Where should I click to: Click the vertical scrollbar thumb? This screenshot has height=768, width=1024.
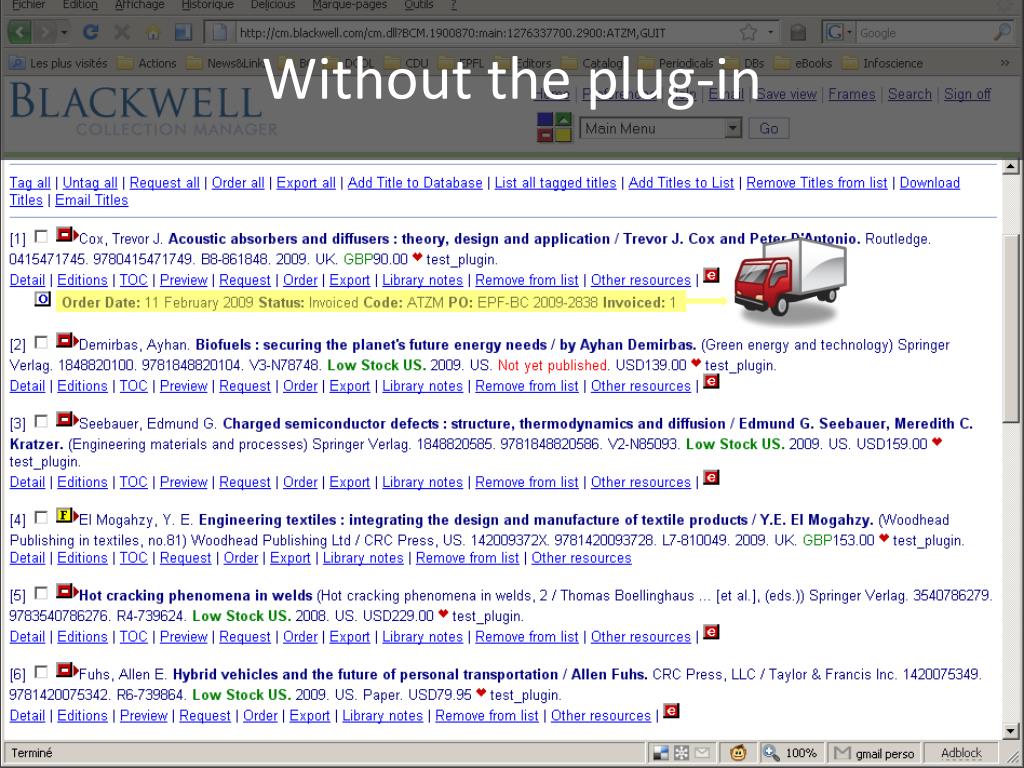click(1010, 328)
